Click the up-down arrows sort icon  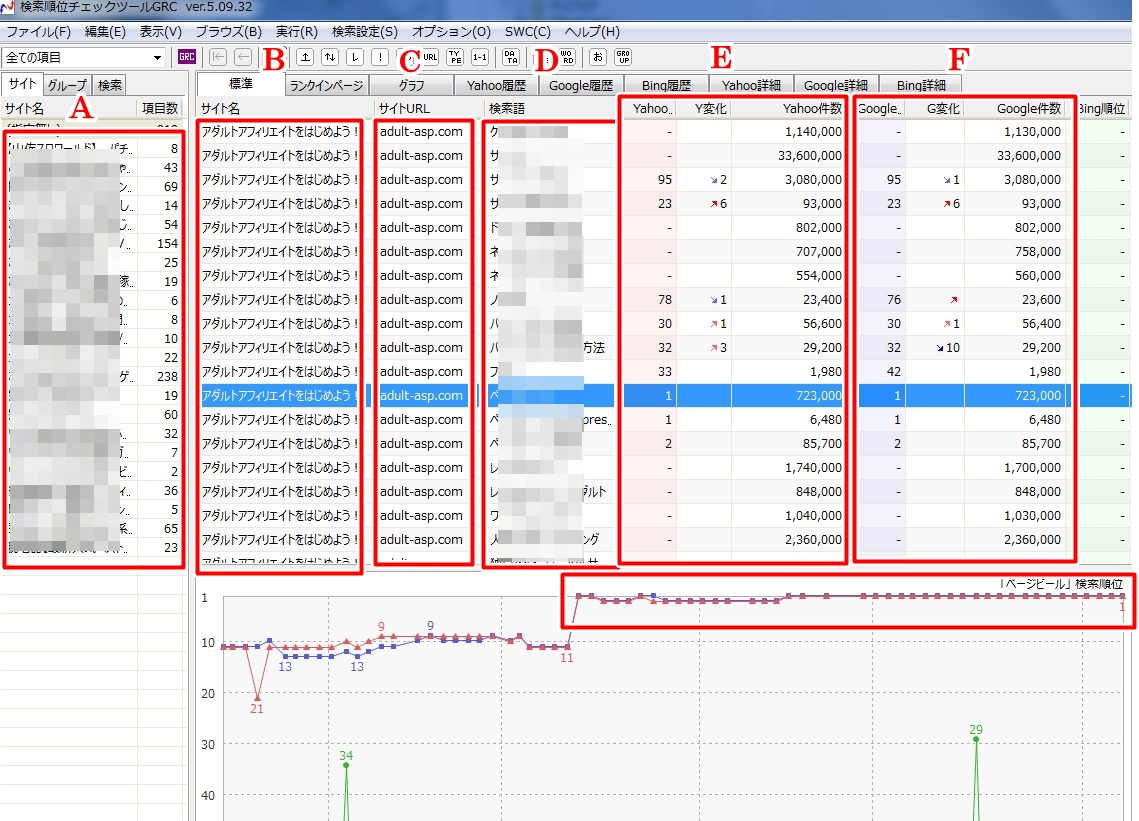click(x=330, y=57)
